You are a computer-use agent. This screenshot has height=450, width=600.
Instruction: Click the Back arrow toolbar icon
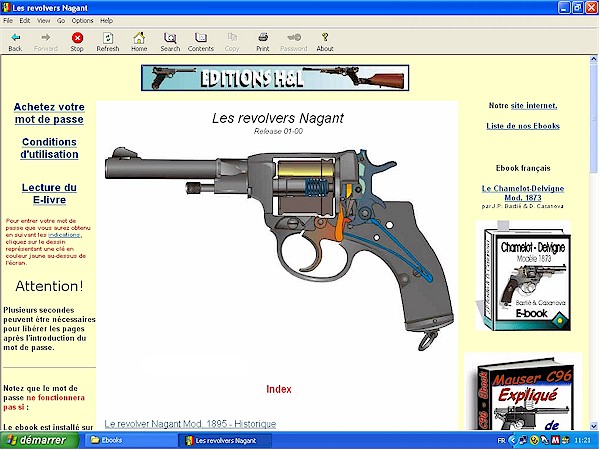[x=15, y=38]
